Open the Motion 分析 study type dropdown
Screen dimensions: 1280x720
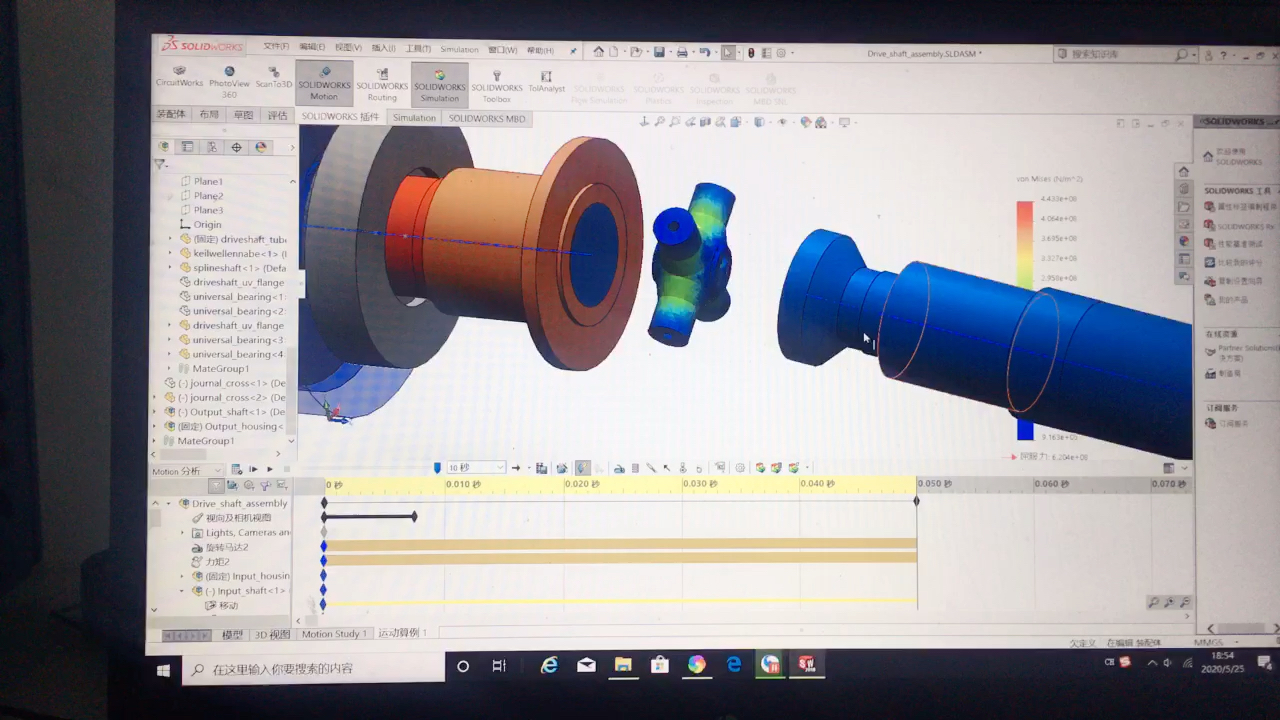(x=187, y=471)
